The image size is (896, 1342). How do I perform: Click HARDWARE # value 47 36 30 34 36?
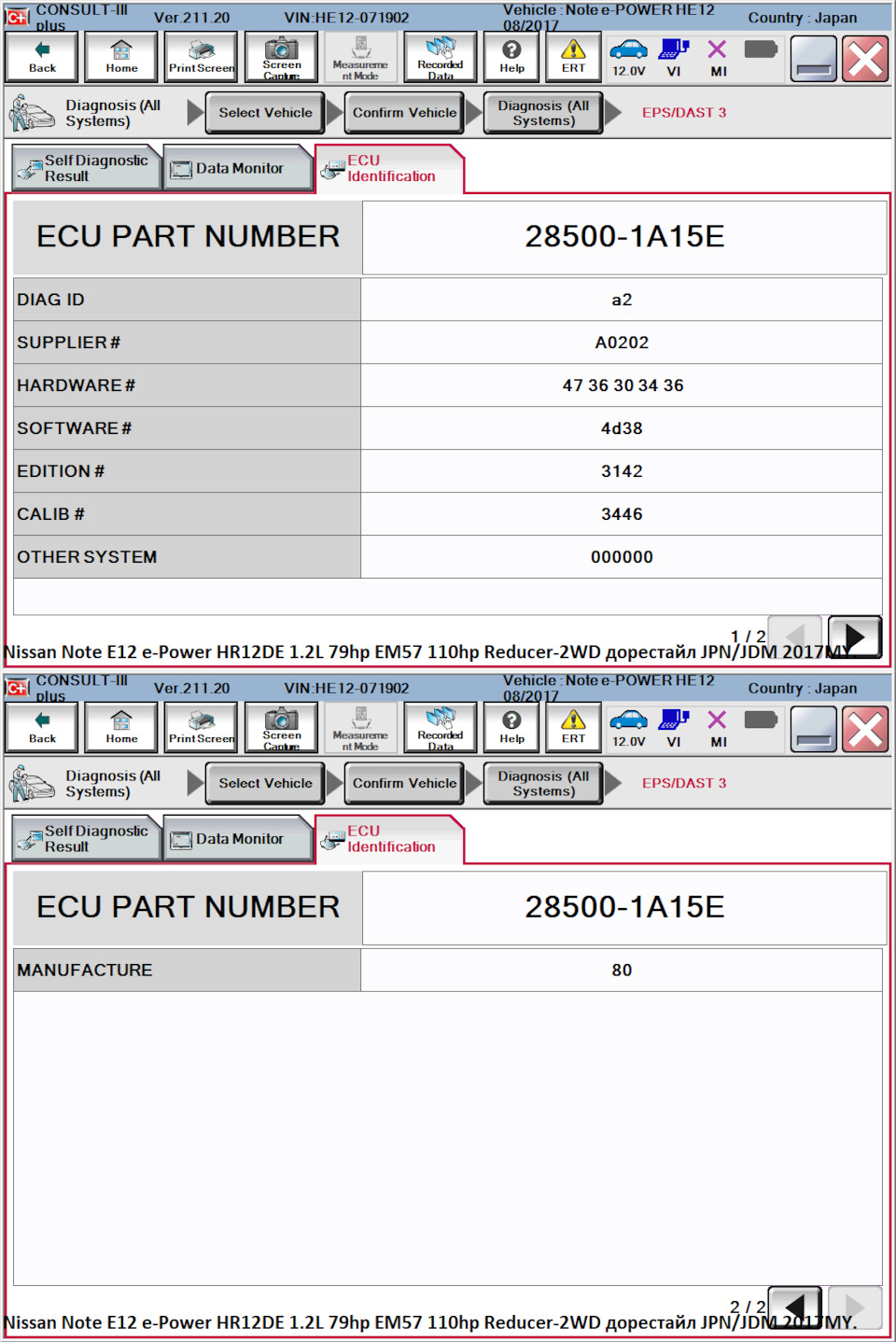(x=622, y=385)
